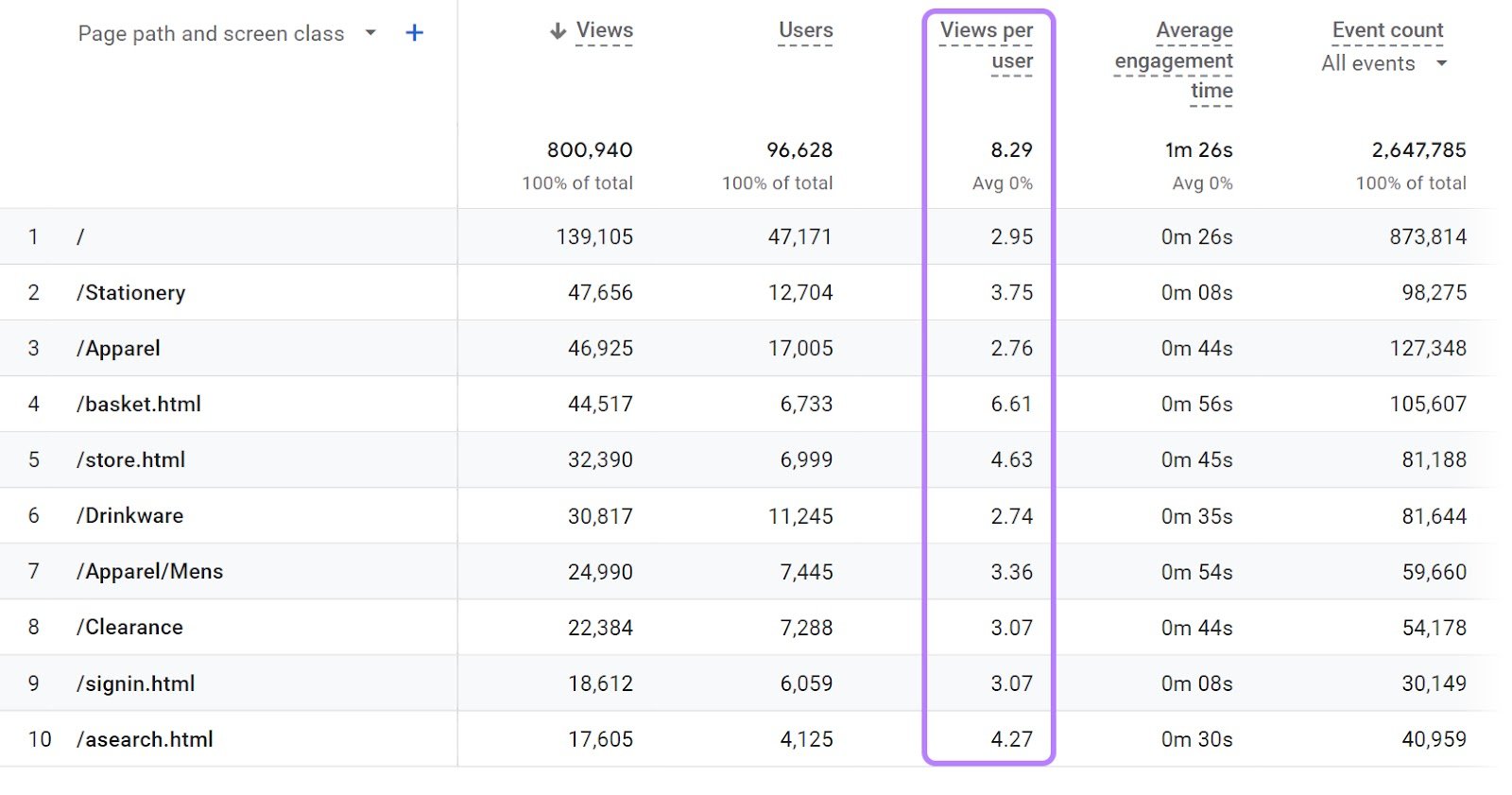Click signin.html views value 18,612
The height and width of the screenshot is (795, 1512).
coord(600,683)
